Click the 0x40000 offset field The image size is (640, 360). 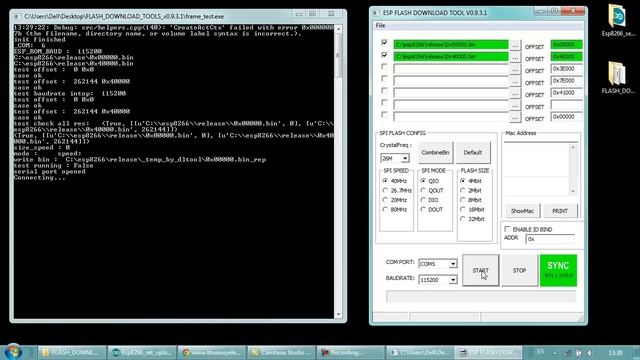566,56
